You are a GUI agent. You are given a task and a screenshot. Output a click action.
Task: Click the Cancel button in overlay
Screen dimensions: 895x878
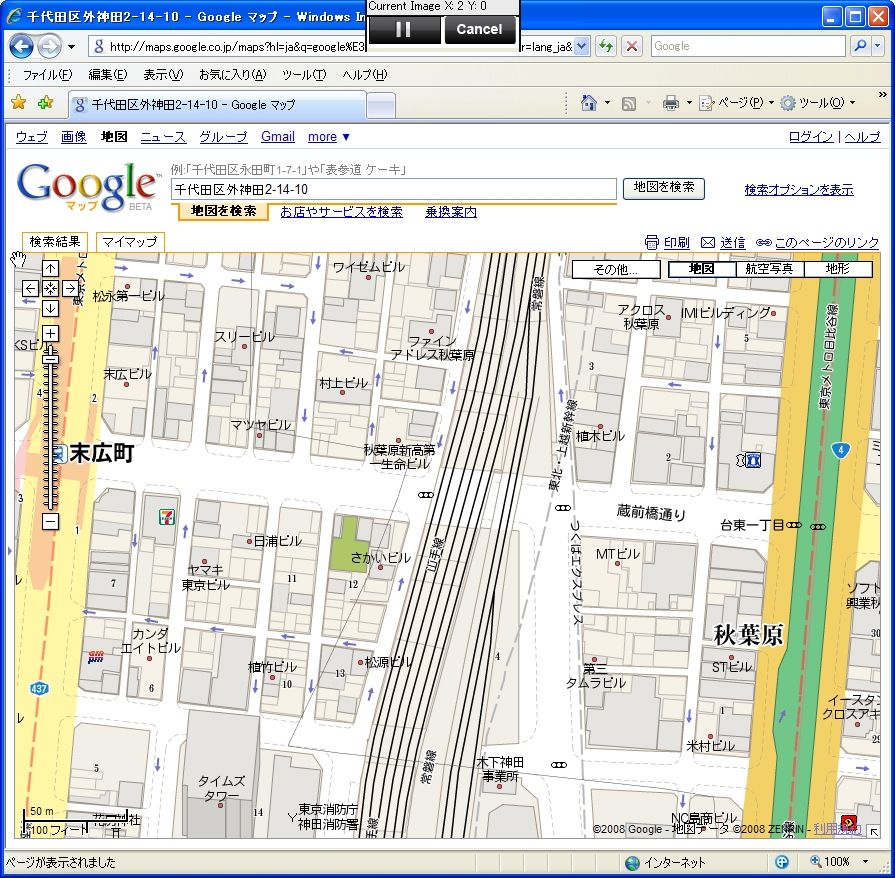coord(479,29)
